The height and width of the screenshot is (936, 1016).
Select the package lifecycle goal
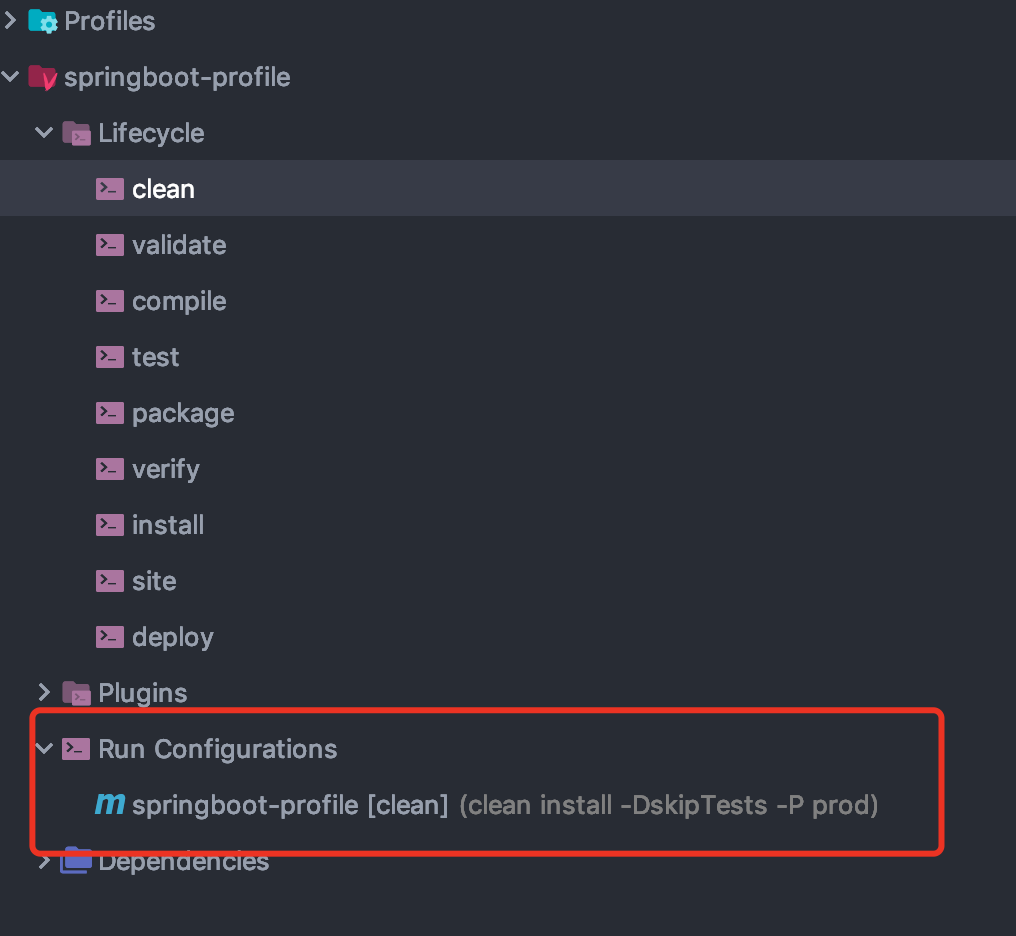(183, 413)
